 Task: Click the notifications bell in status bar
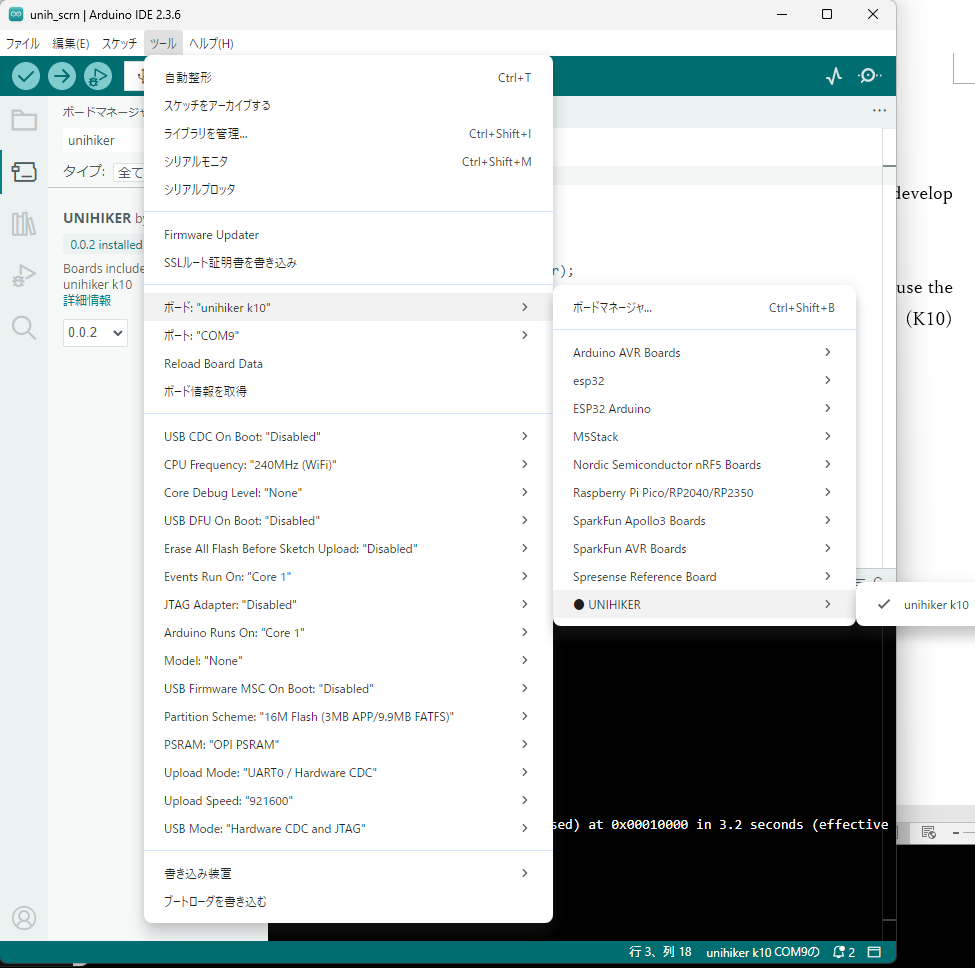[842, 952]
